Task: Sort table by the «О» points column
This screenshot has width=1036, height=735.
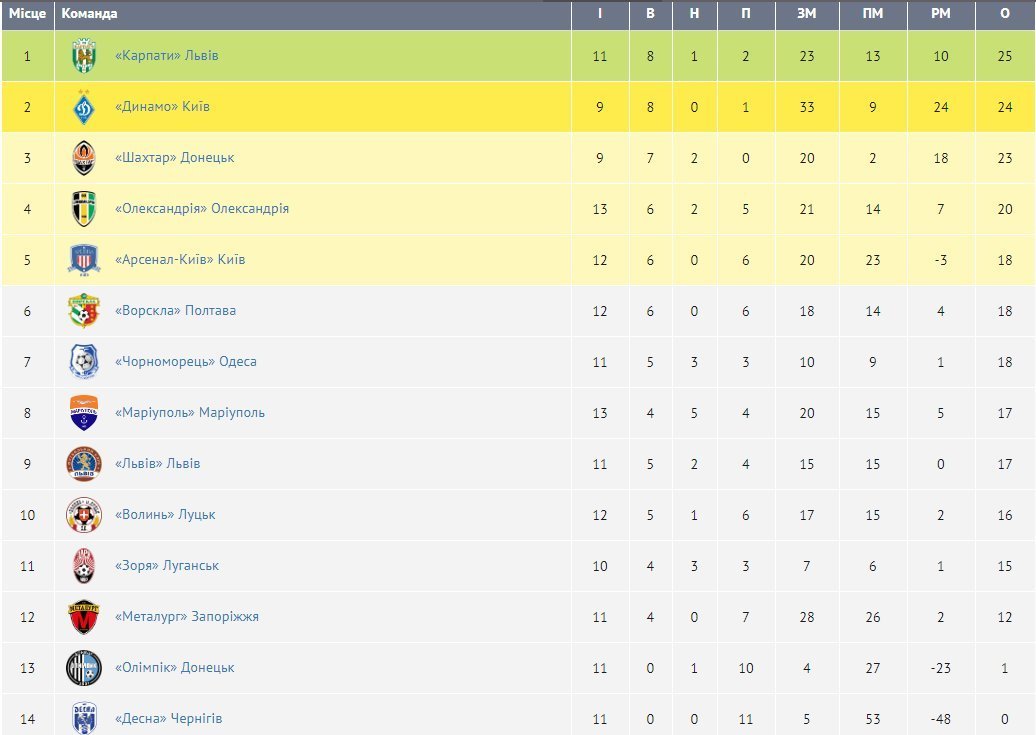Action: pos(1005,14)
